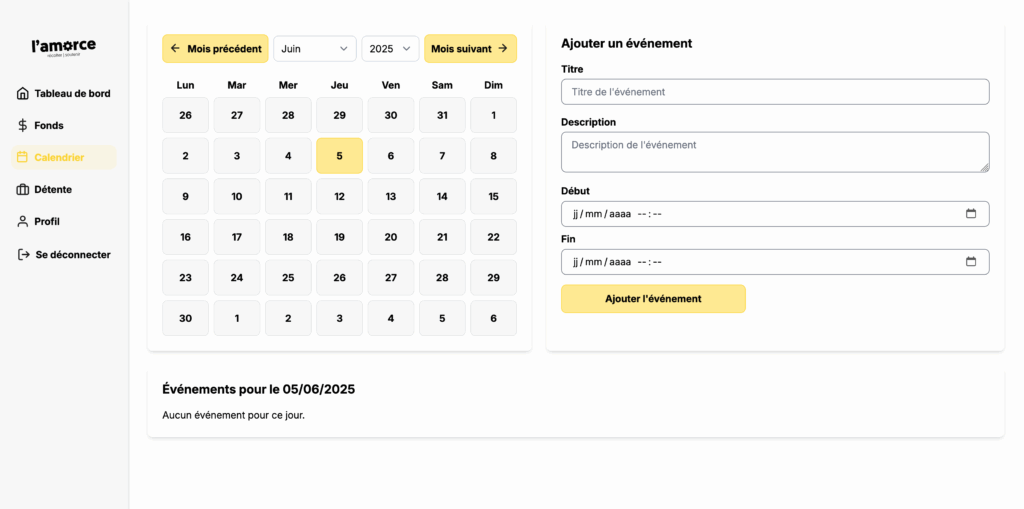Go to previous month with Mois précédent

pyautogui.click(x=215, y=48)
